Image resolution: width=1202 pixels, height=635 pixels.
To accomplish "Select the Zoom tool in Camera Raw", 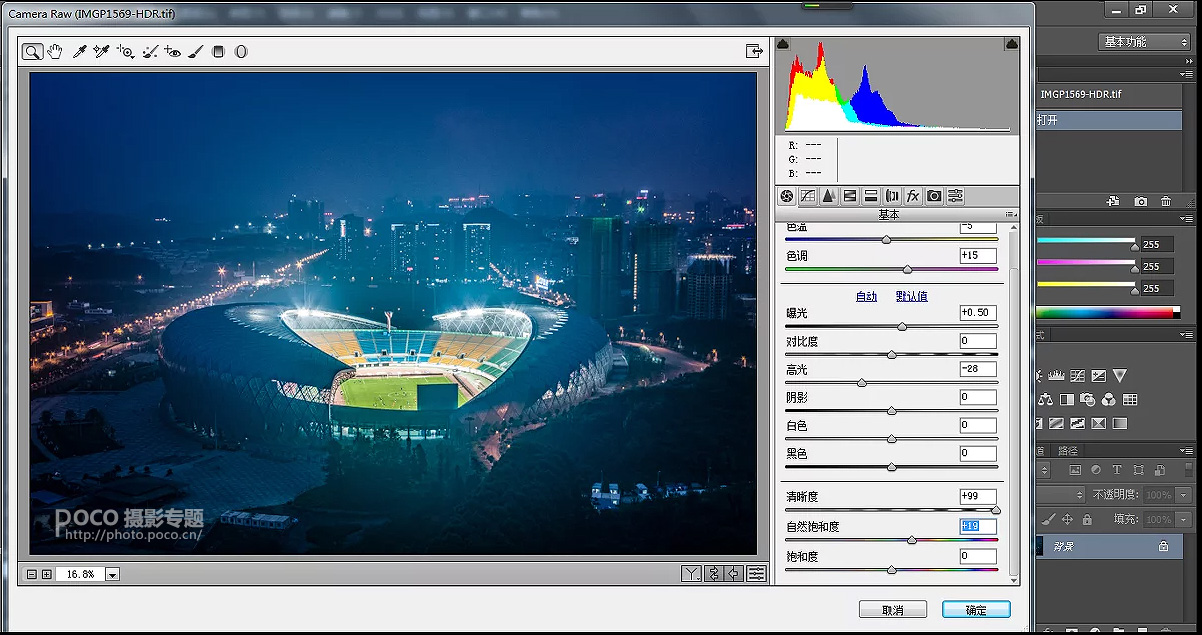I will click(33, 51).
